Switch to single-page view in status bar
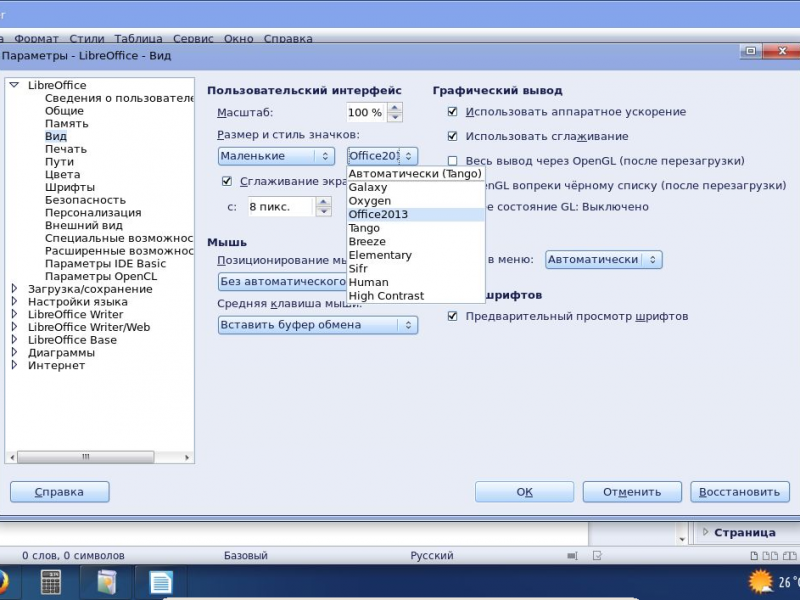Viewport: 800px width, 600px height. click(754, 556)
